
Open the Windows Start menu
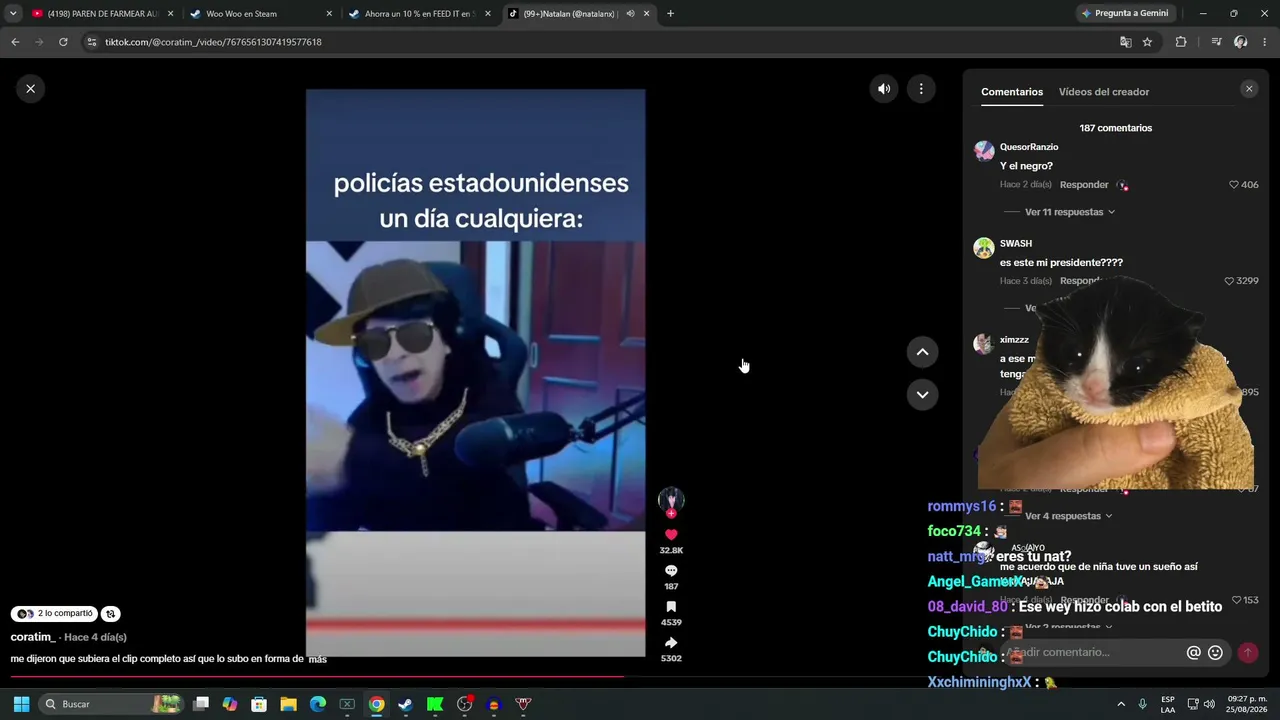(21, 704)
